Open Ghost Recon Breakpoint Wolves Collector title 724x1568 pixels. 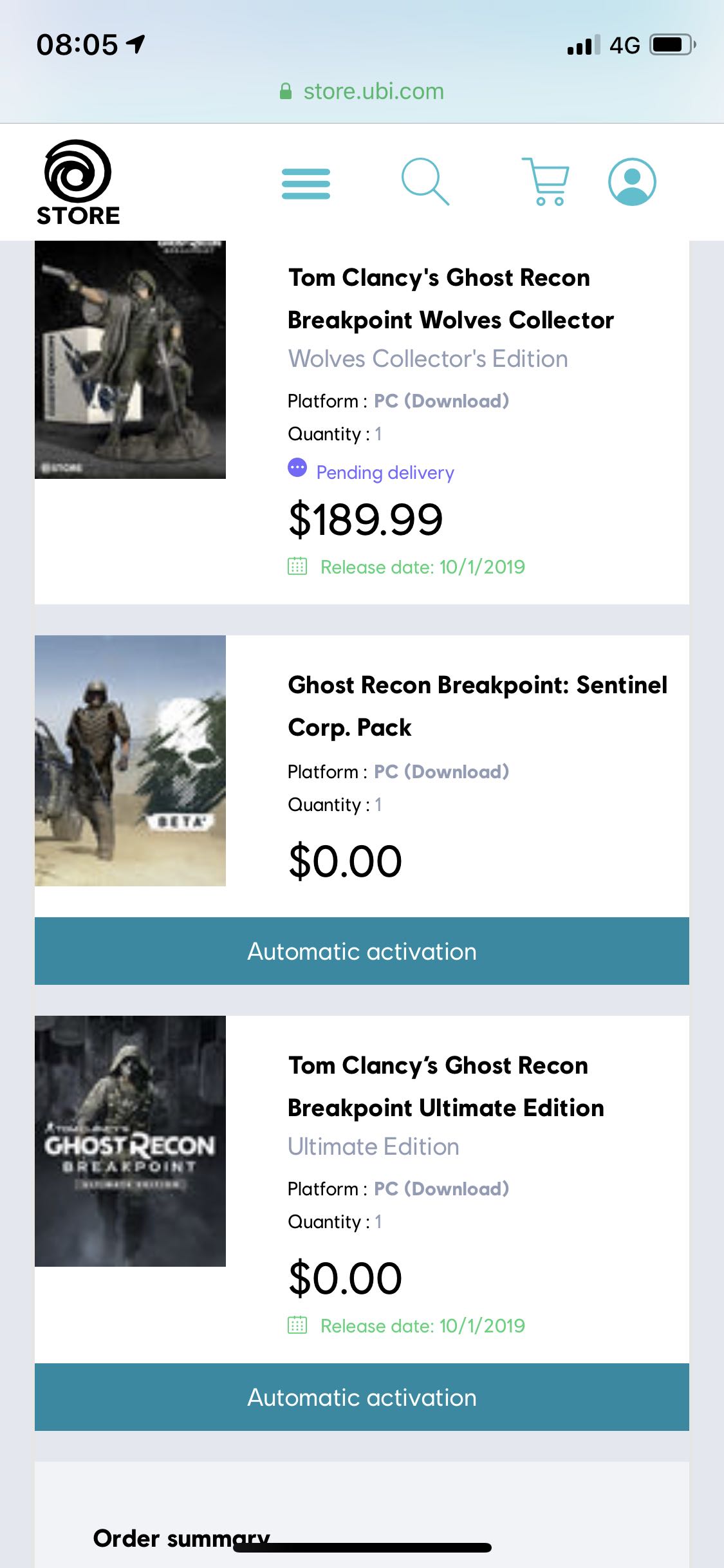450,299
